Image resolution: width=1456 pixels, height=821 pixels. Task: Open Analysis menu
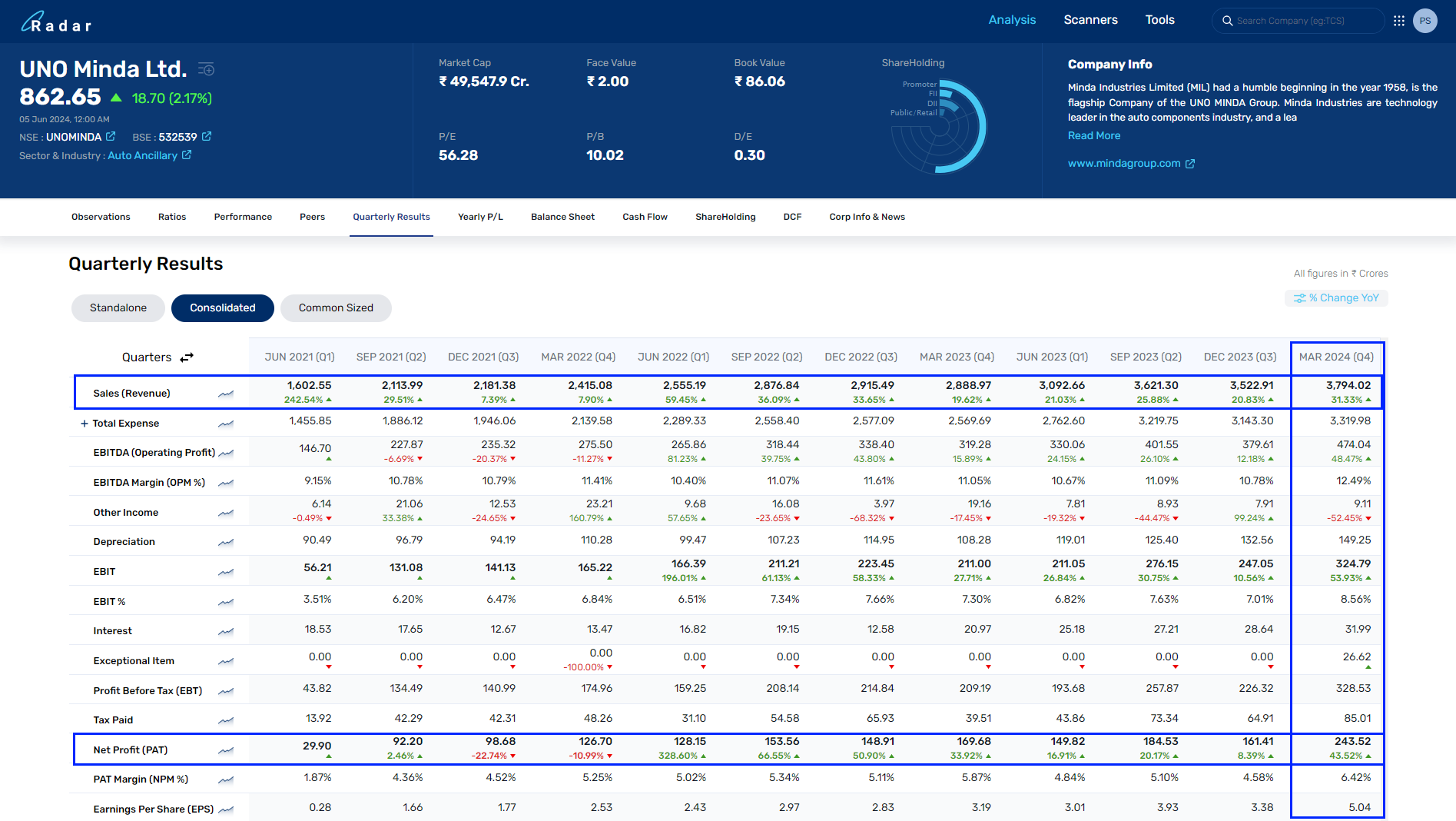1012,20
